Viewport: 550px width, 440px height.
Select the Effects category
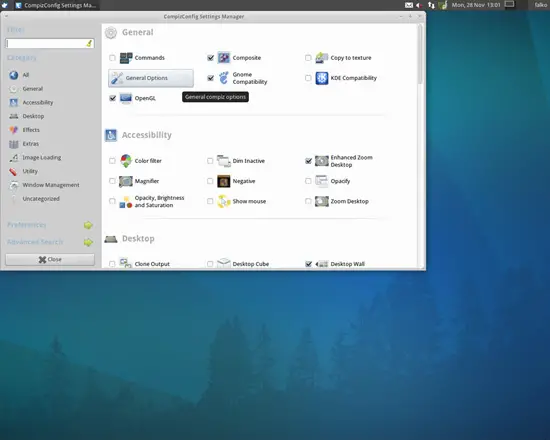(31, 130)
